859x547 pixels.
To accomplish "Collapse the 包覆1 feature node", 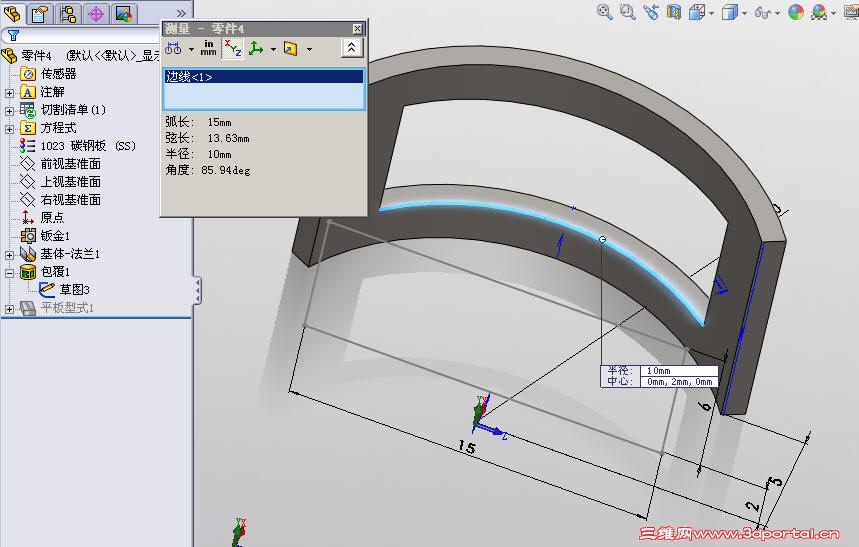I will [x=9, y=273].
